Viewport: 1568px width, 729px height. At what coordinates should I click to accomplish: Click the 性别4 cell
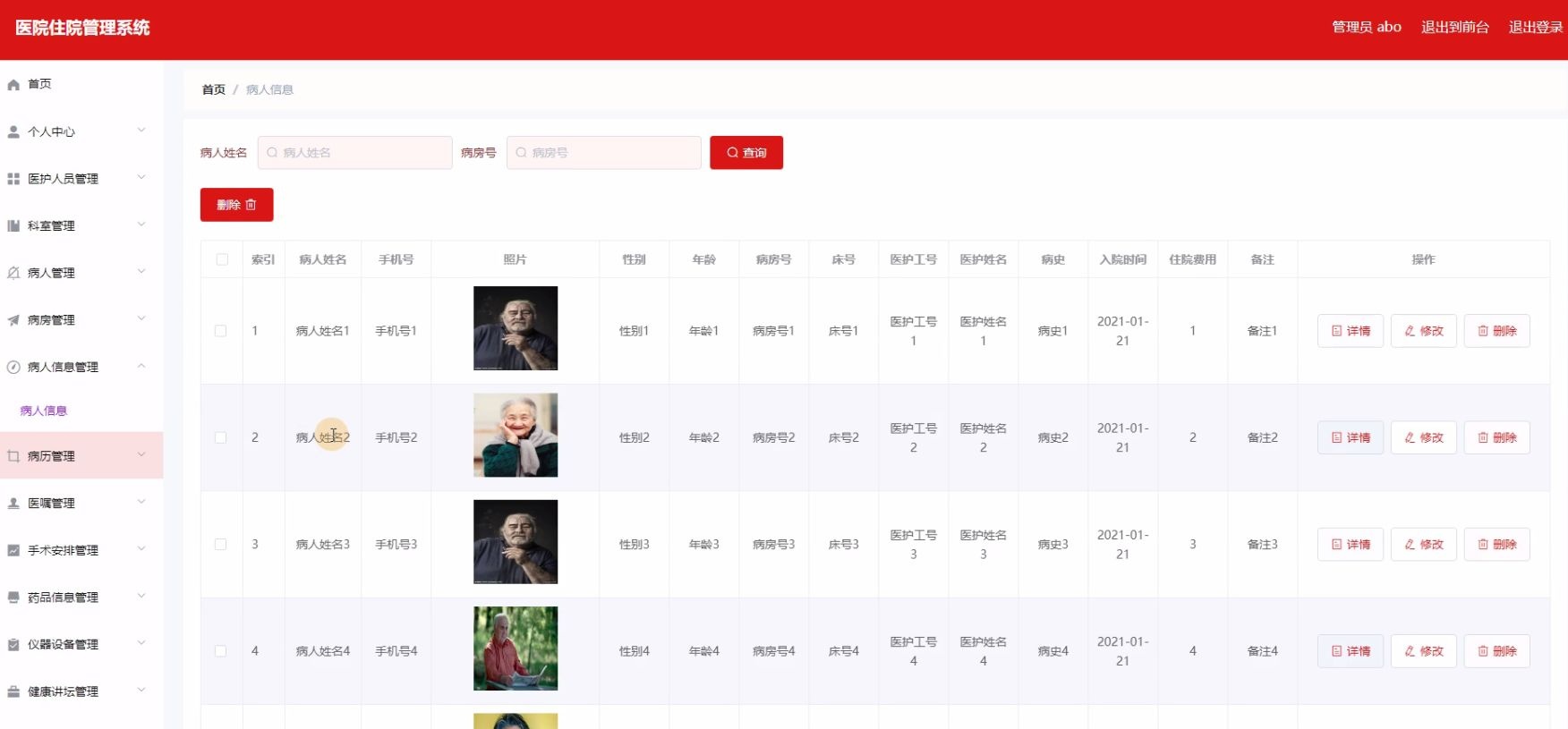click(635, 651)
